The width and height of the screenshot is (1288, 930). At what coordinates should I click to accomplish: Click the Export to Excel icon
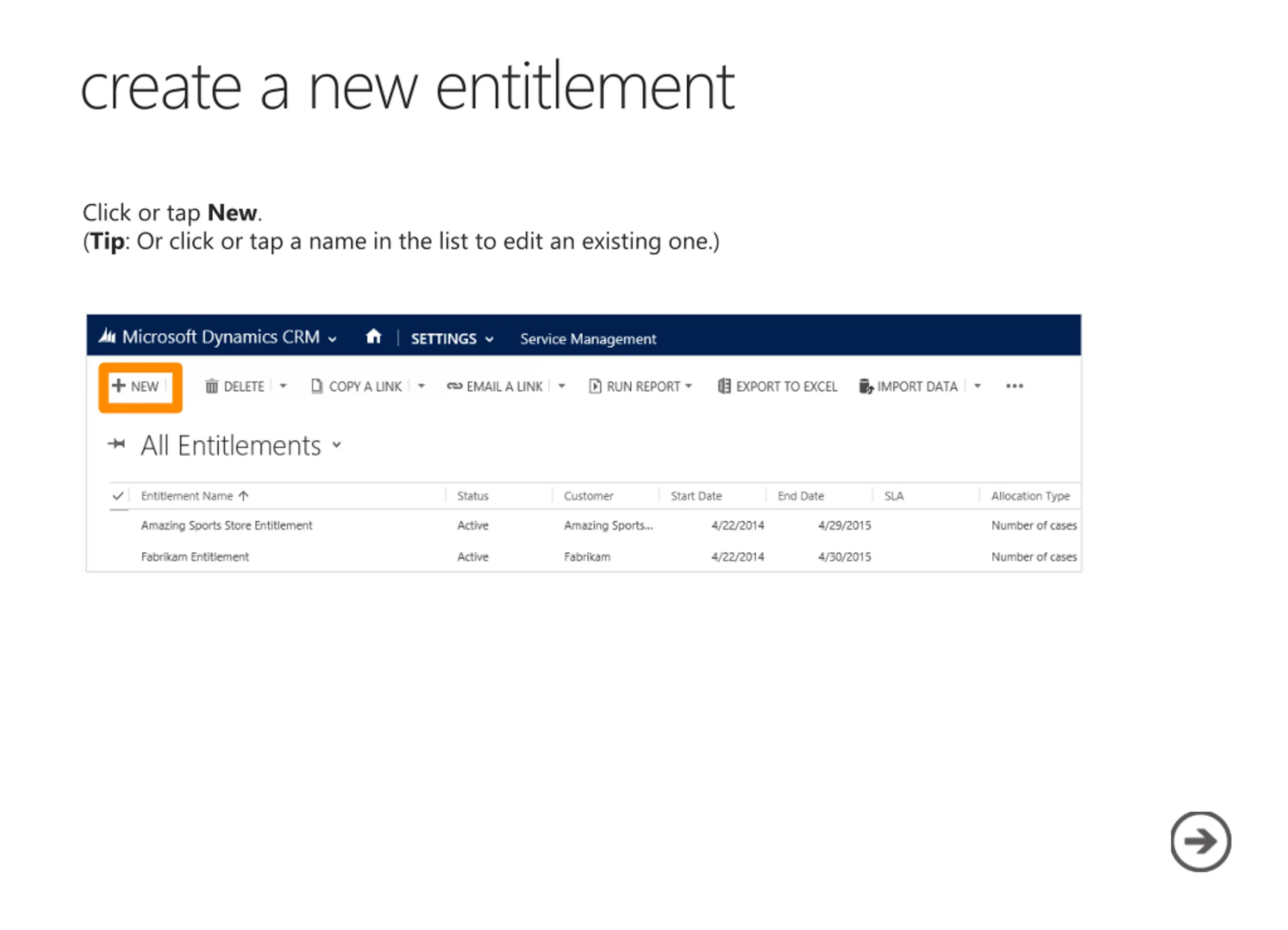click(724, 386)
